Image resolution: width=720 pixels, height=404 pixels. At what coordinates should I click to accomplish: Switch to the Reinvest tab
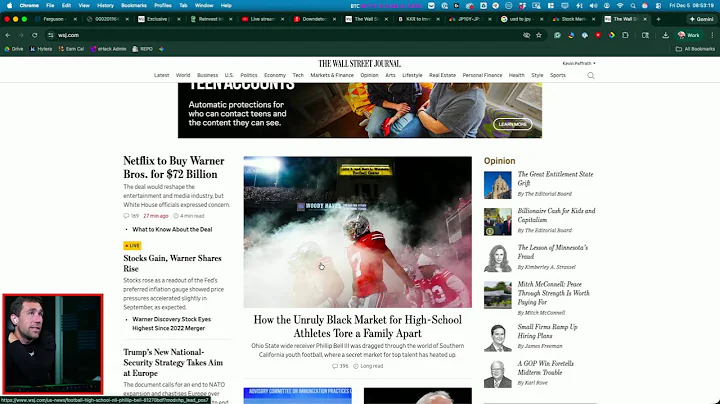click(x=208, y=19)
